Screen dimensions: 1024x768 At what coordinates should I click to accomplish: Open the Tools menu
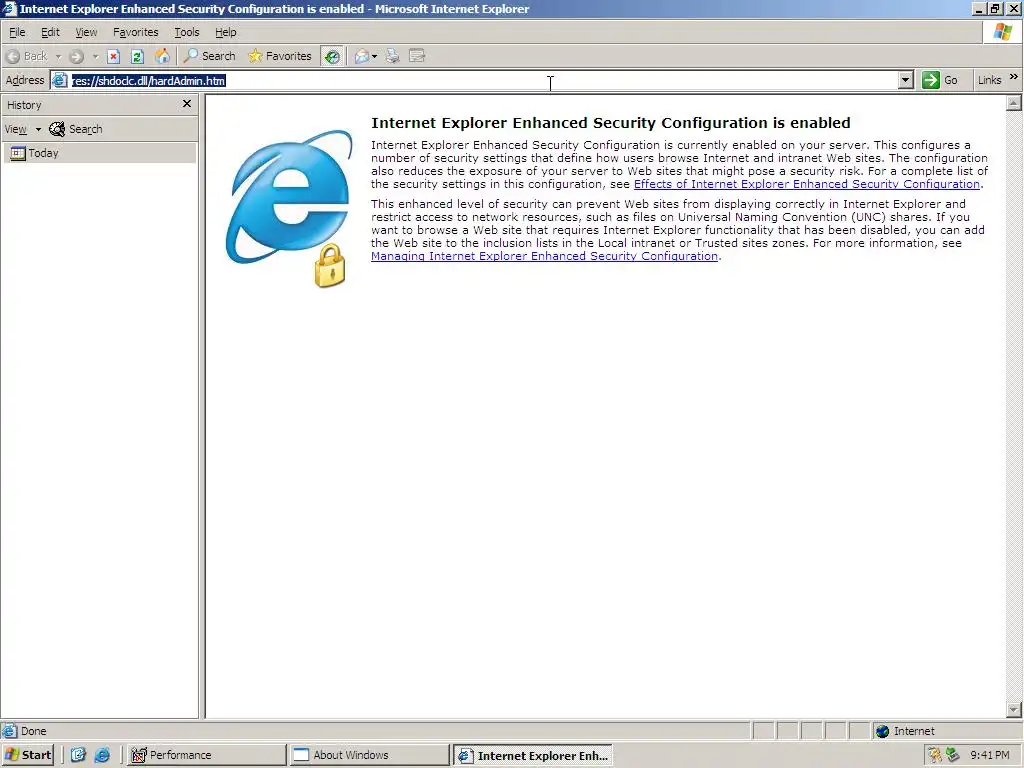[187, 32]
